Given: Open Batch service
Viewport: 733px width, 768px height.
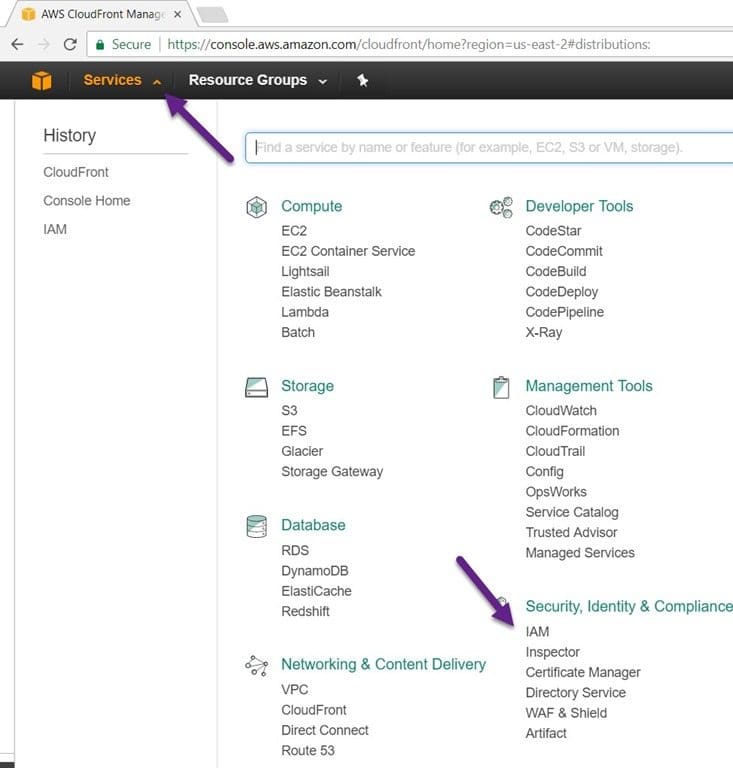Looking at the screenshot, I should pyautogui.click(x=298, y=333).
